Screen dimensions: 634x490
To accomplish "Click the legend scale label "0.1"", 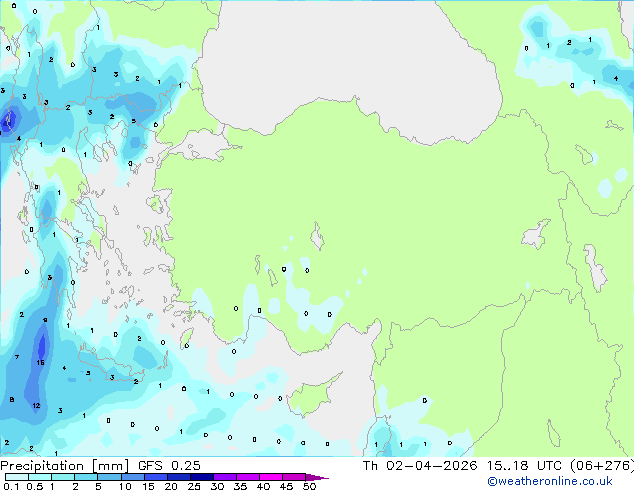I will coord(11,486).
